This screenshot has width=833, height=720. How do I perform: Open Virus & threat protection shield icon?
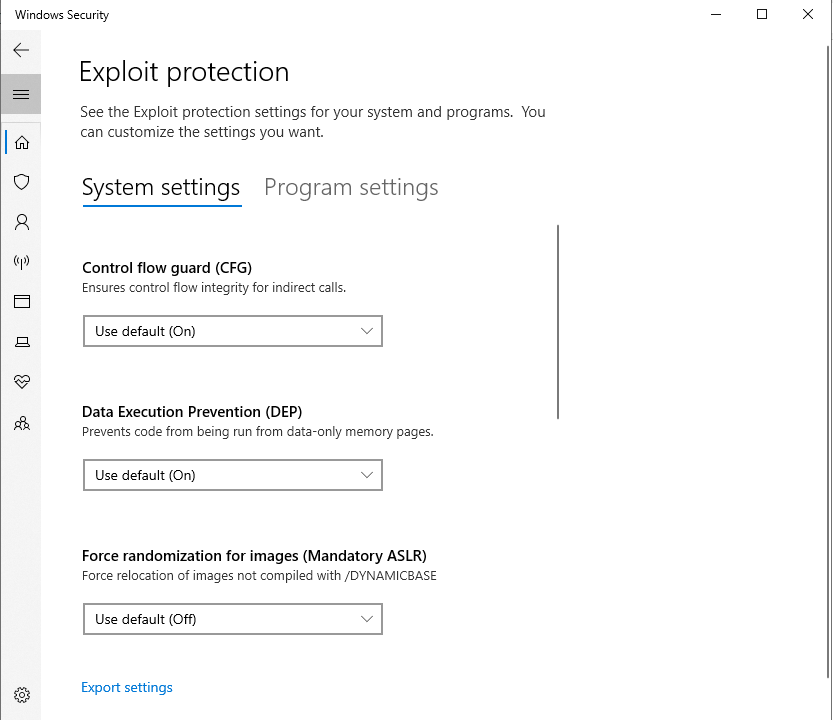[x=22, y=182]
